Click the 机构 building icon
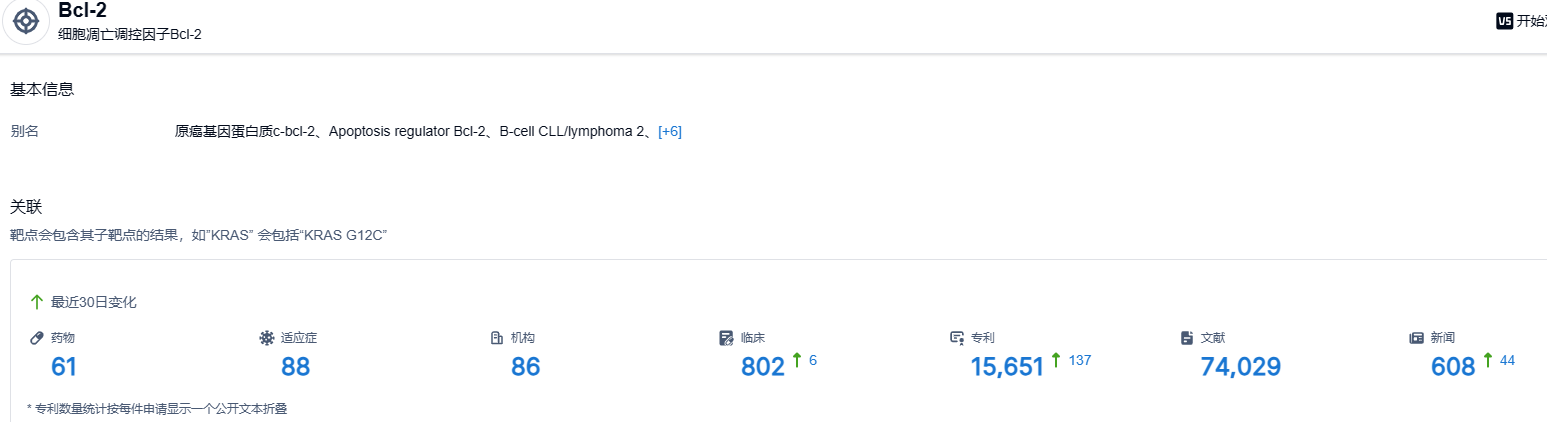The height and width of the screenshot is (422, 1547). (496, 338)
